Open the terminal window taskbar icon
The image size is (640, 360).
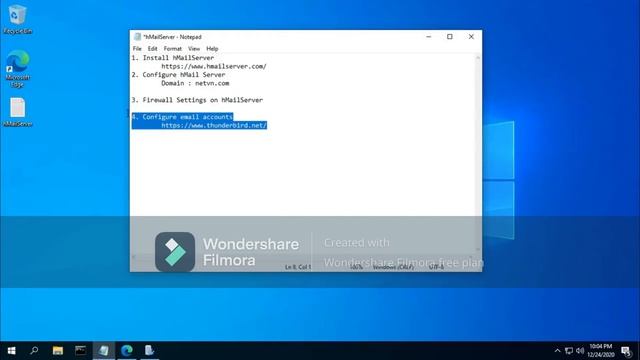click(80, 351)
